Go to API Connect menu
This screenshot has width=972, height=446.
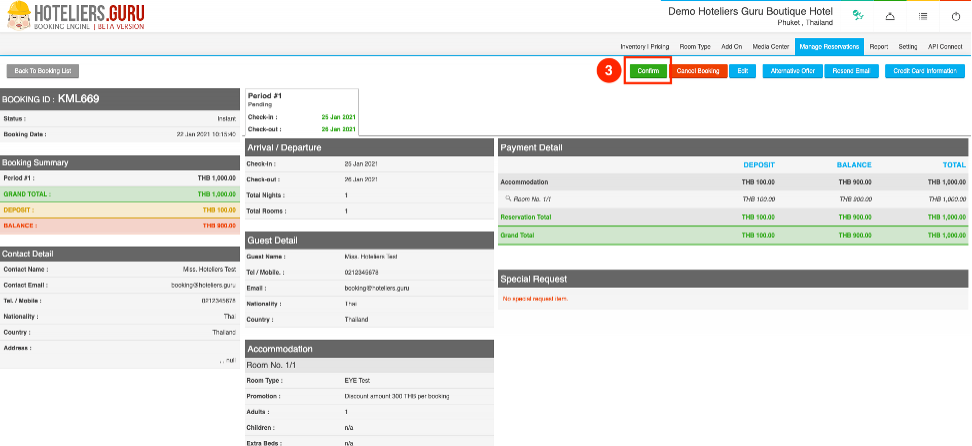(945, 46)
